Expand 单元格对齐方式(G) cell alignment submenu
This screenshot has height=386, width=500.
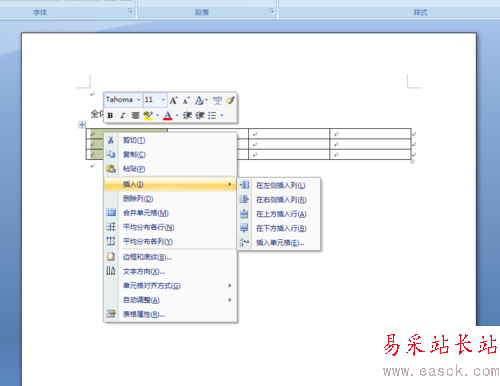click(x=170, y=286)
